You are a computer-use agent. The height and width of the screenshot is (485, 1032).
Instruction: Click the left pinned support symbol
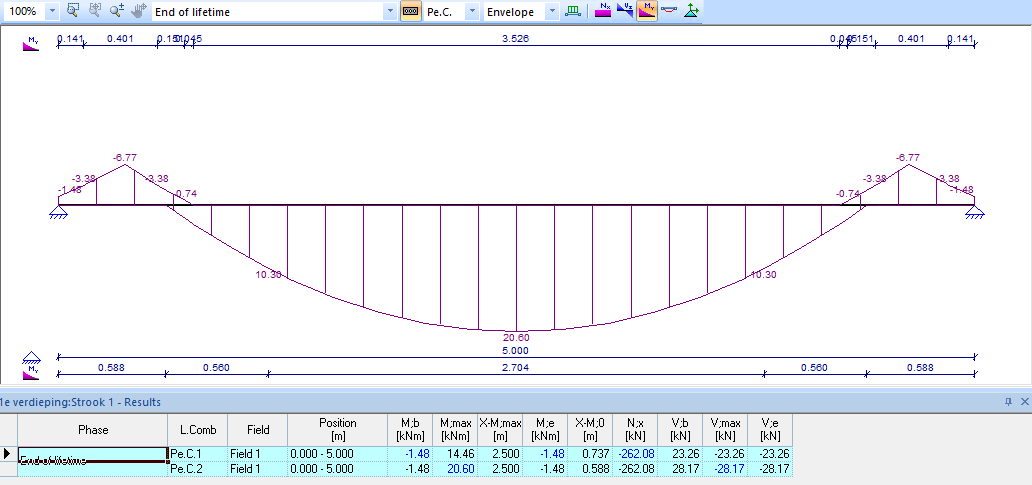click(x=59, y=212)
